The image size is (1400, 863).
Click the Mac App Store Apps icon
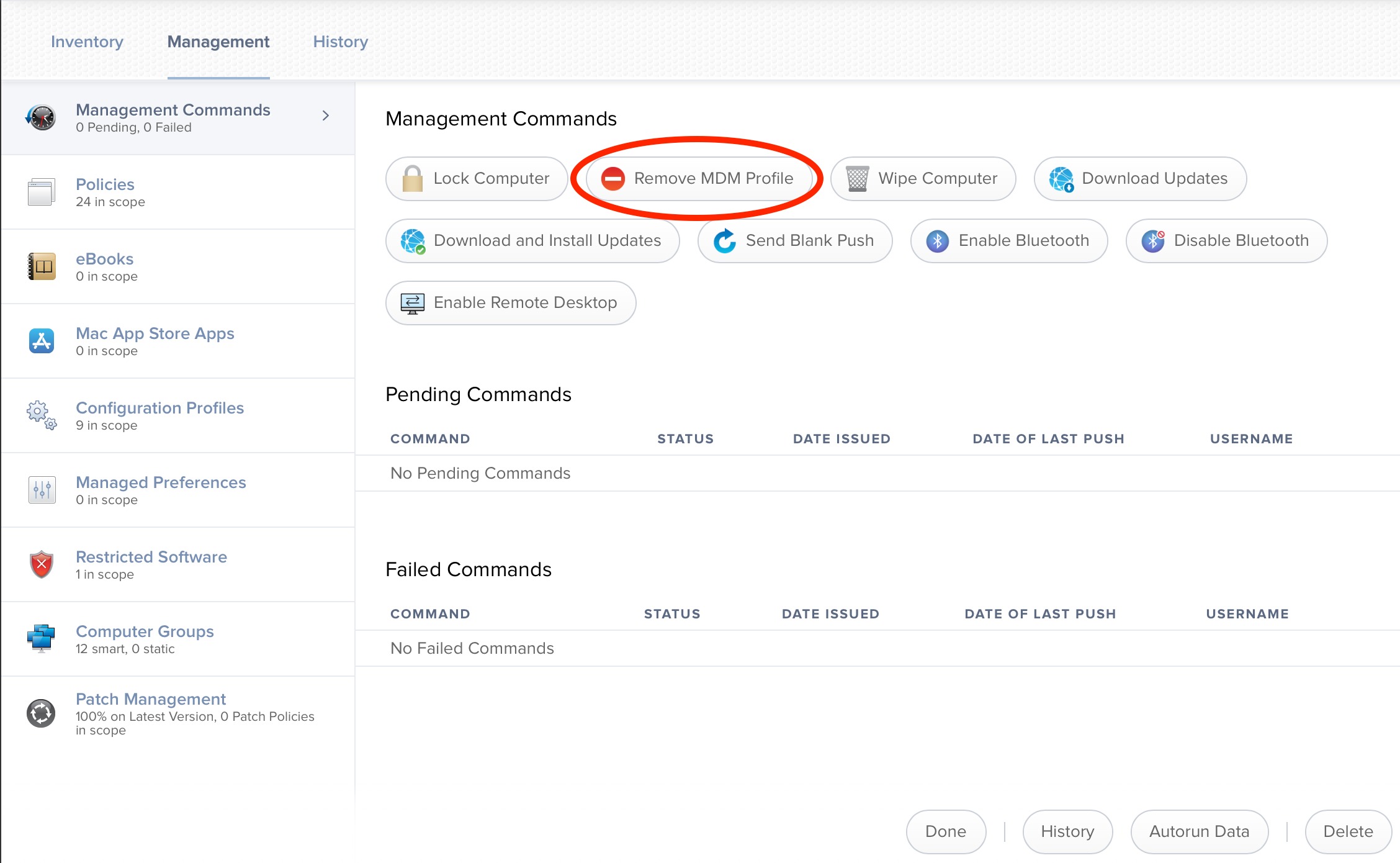click(x=42, y=341)
